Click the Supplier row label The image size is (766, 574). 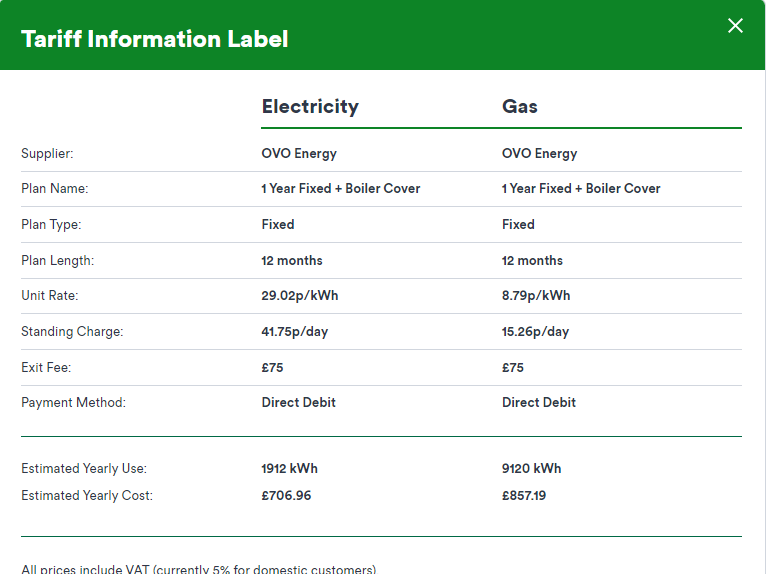(47, 154)
